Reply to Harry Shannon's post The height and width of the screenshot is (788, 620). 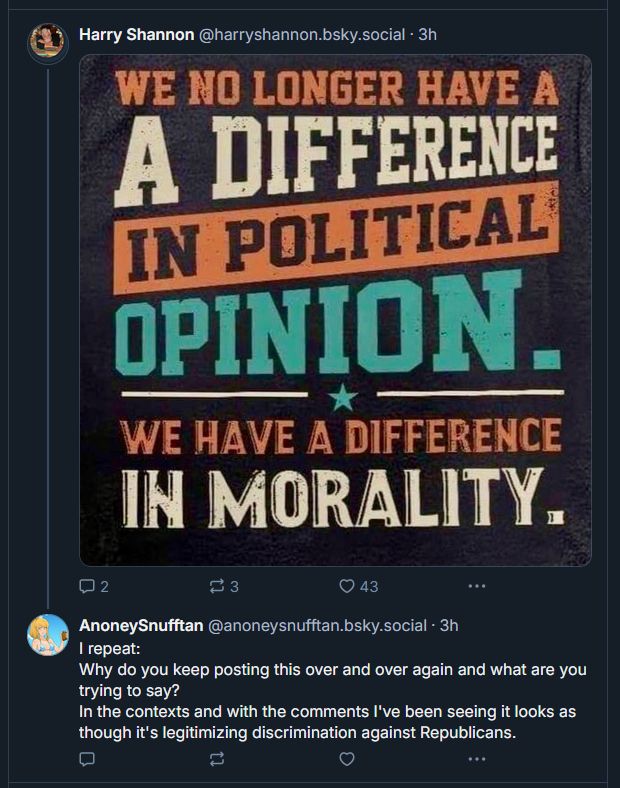[86, 586]
